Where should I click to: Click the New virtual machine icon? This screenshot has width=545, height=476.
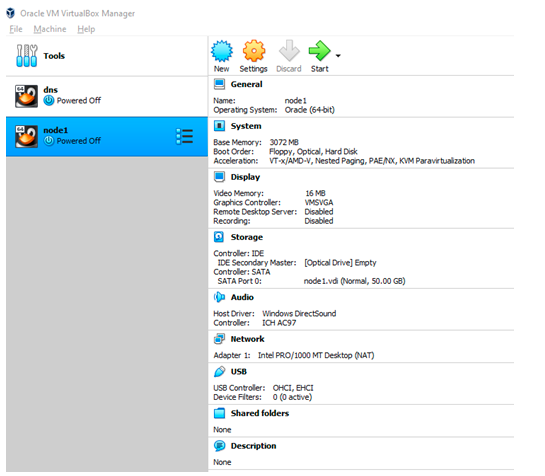point(222,51)
